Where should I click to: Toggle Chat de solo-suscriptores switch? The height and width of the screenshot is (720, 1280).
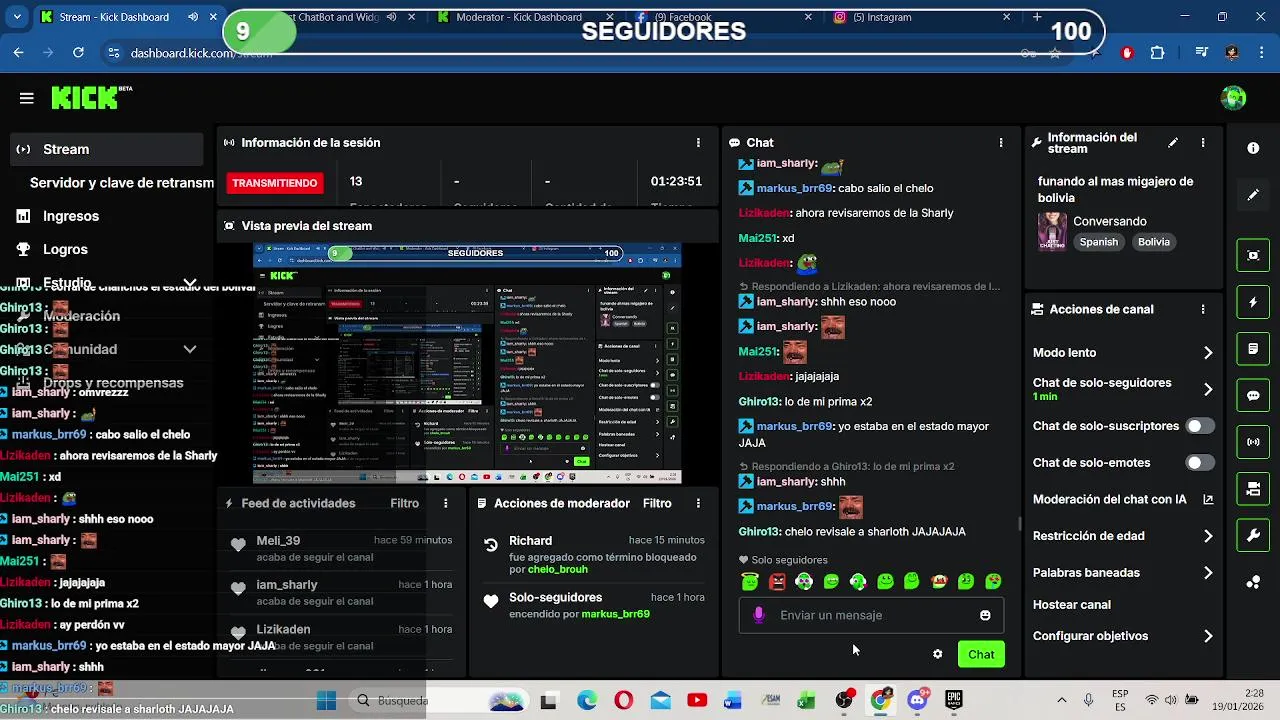click(1199, 426)
